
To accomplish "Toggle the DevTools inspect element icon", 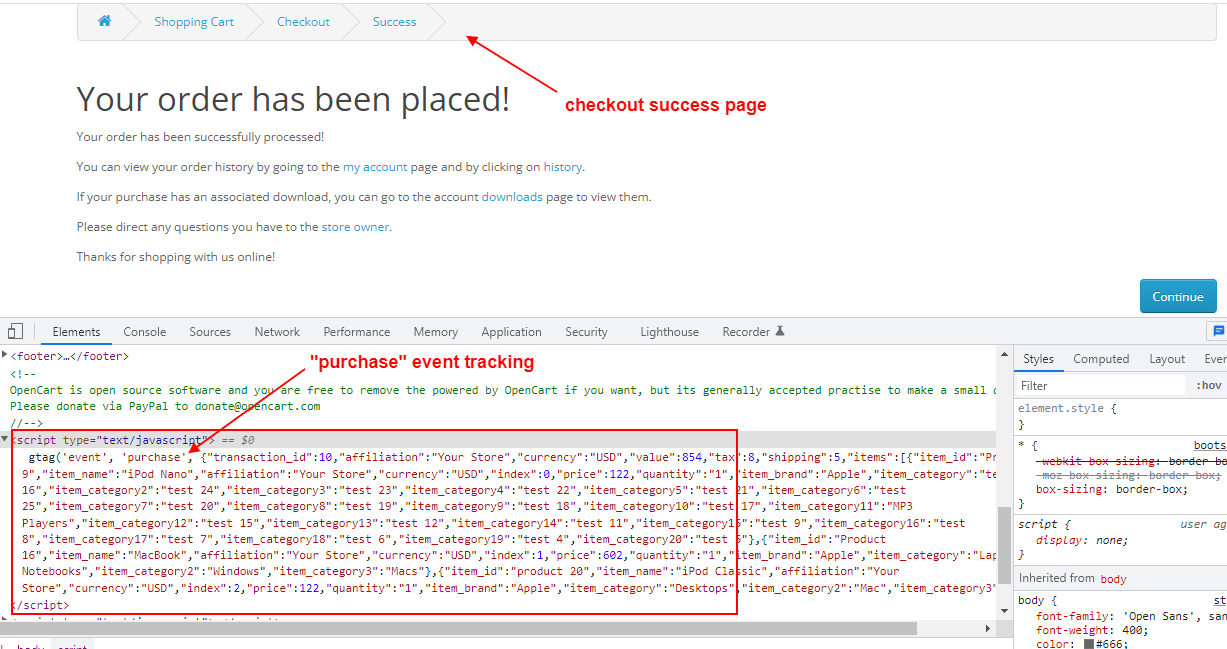I will click(x=15, y=331).
